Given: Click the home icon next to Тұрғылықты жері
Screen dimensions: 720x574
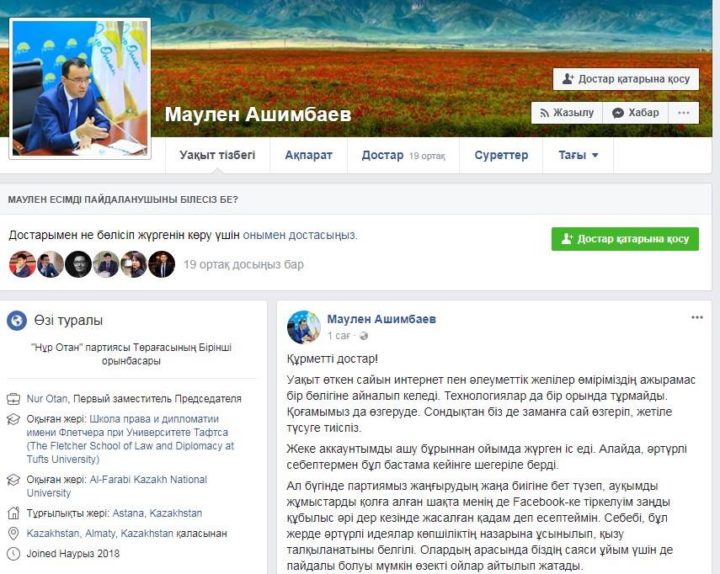Looking at the screenshot, I should pyautogui.click(x=13, y=513).
